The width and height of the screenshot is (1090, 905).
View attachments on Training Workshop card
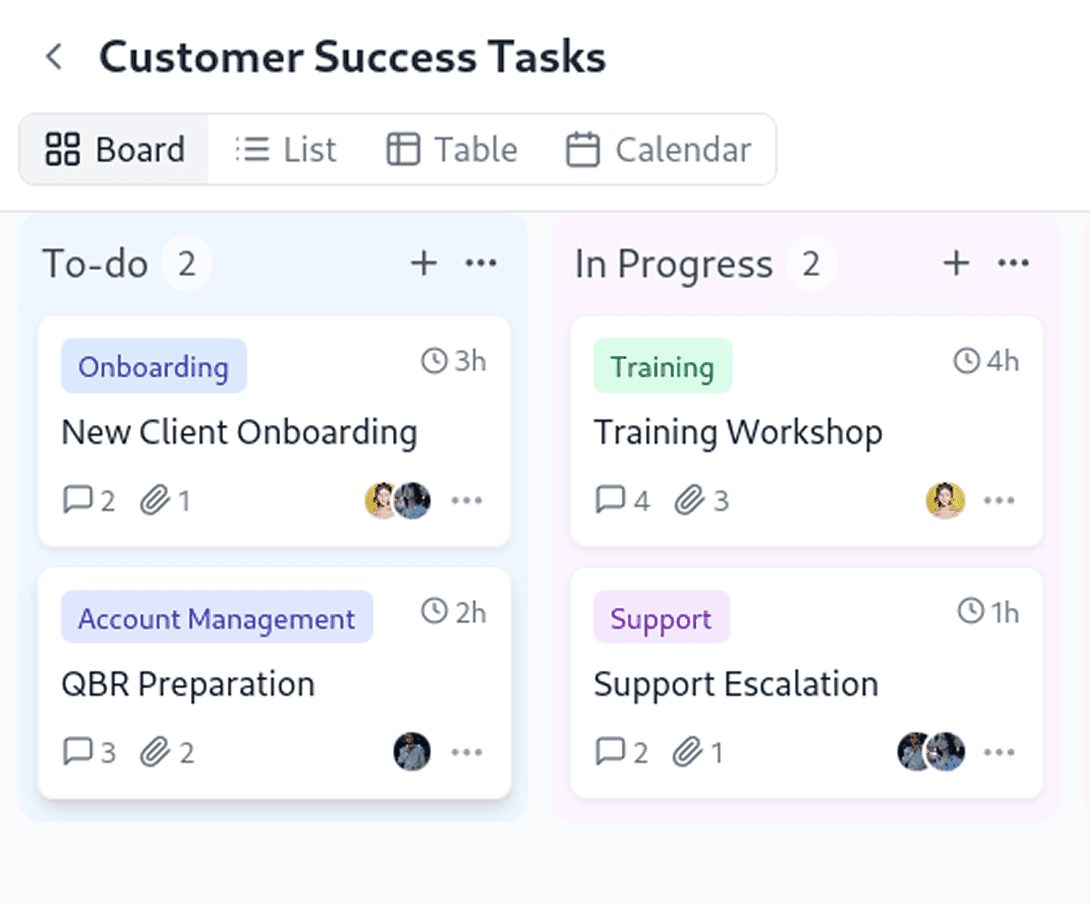[x=689, y=500]
